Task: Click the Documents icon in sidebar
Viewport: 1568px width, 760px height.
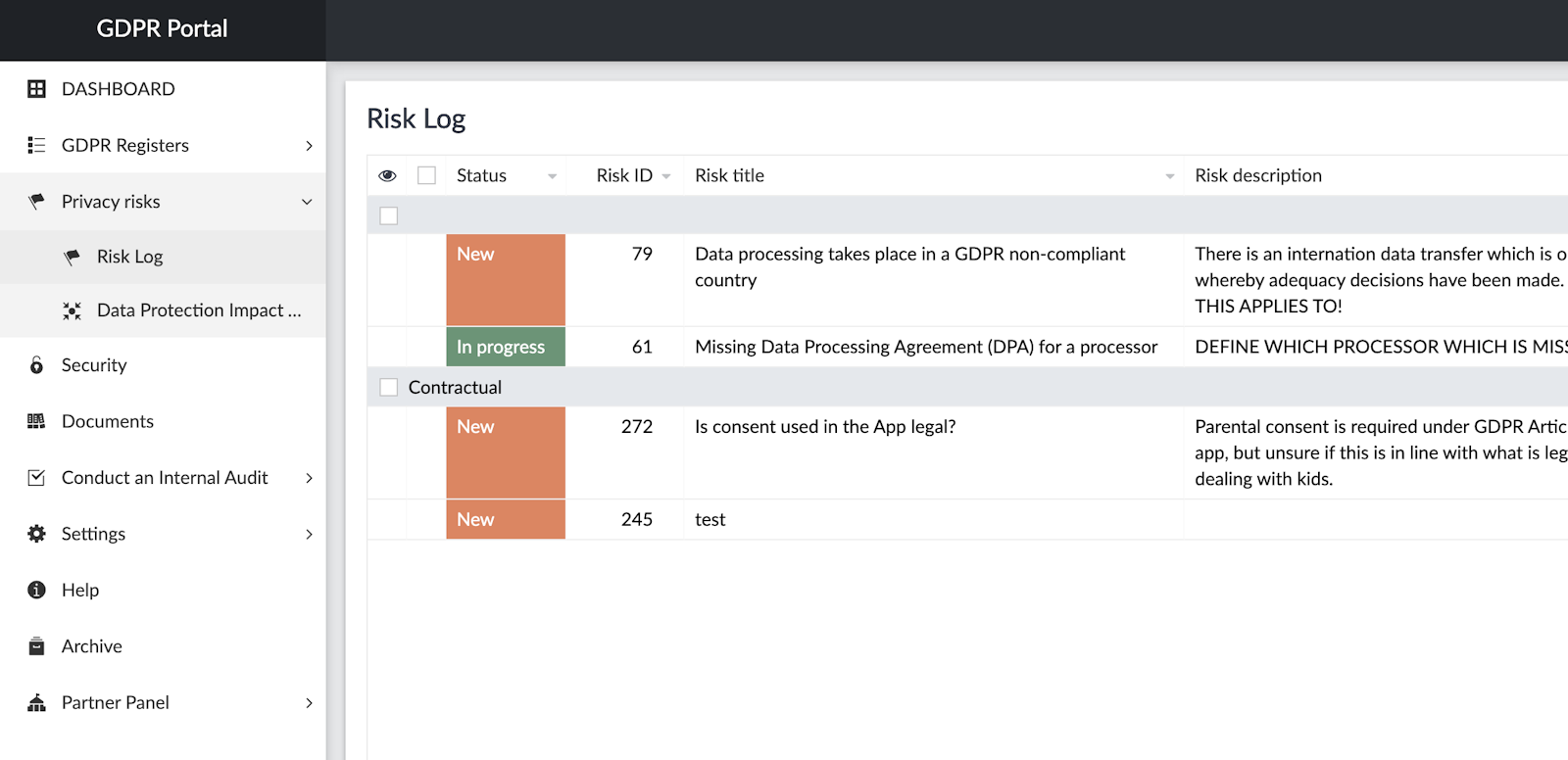Action: (36, 421)
